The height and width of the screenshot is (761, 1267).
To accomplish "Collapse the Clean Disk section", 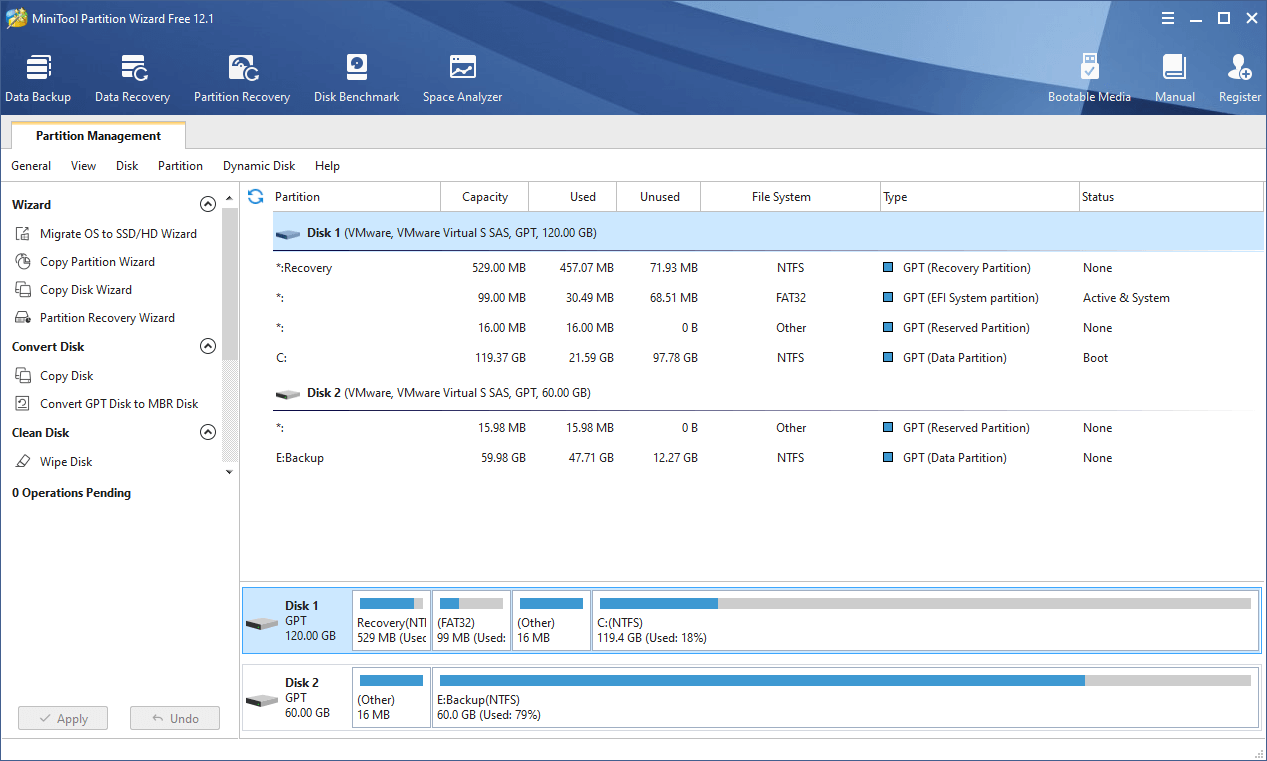I will [208, 433].
